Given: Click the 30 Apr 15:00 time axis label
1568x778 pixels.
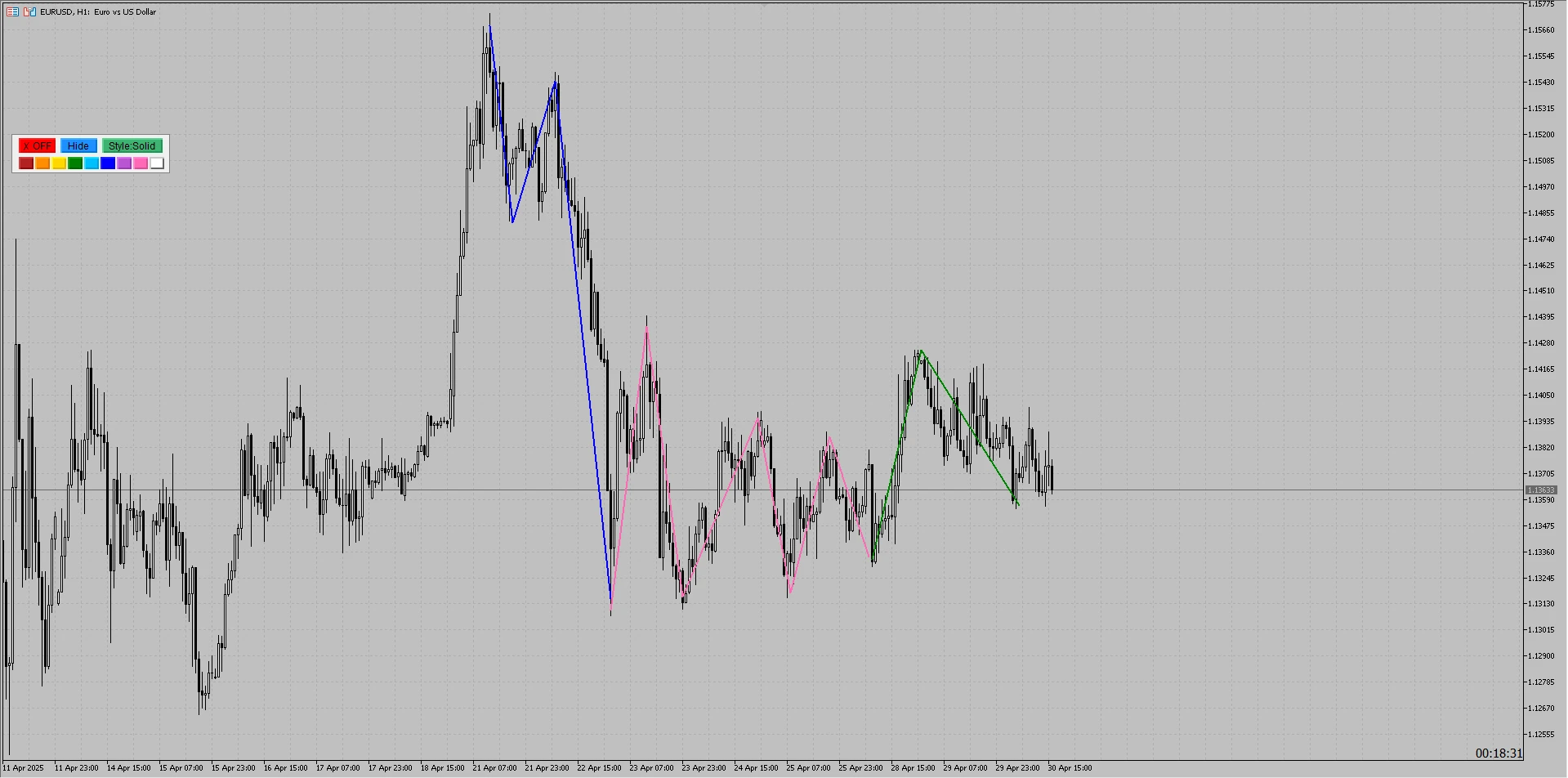Looking at the screenshot, I should [1070, 768].
